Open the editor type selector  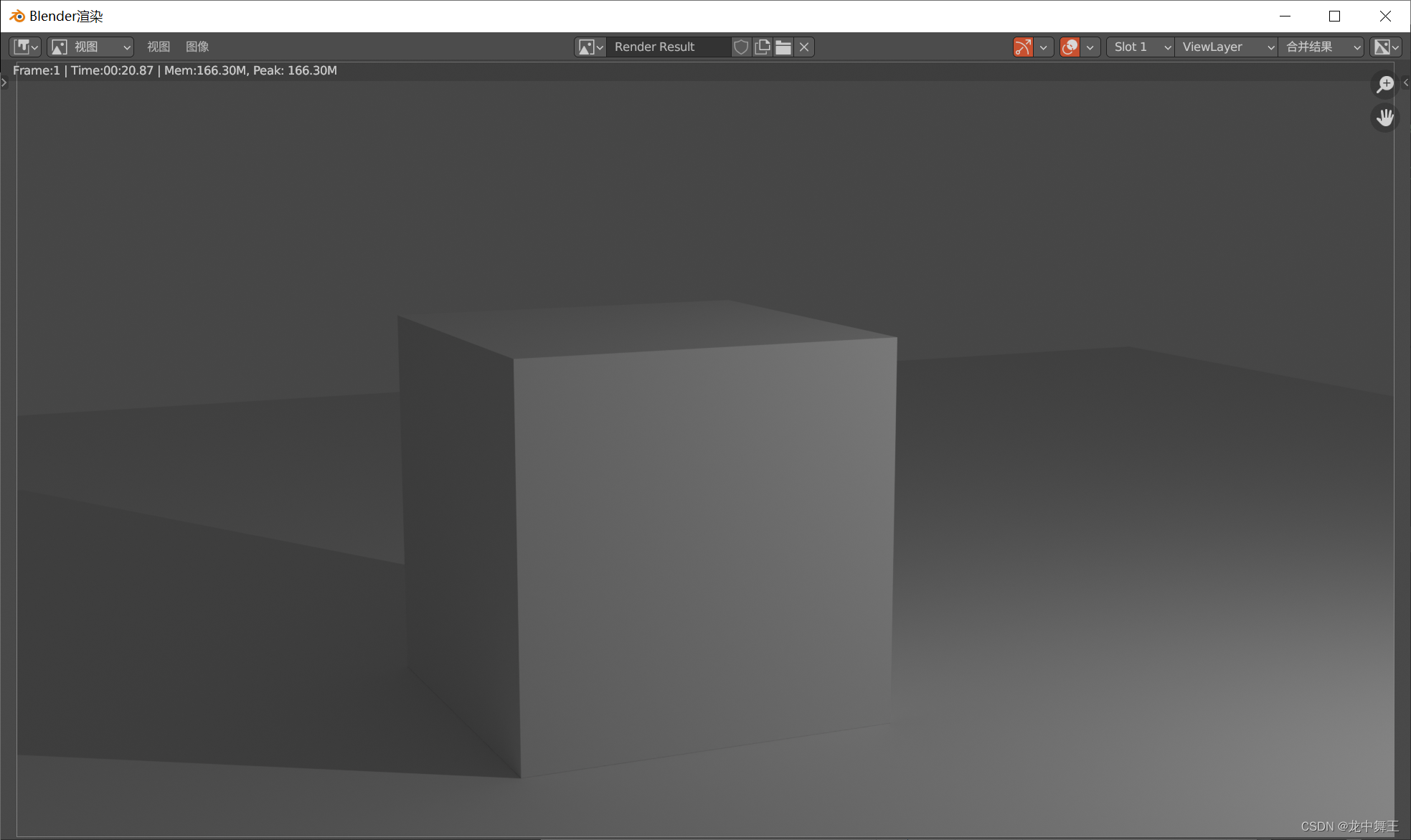coord(25,47)
